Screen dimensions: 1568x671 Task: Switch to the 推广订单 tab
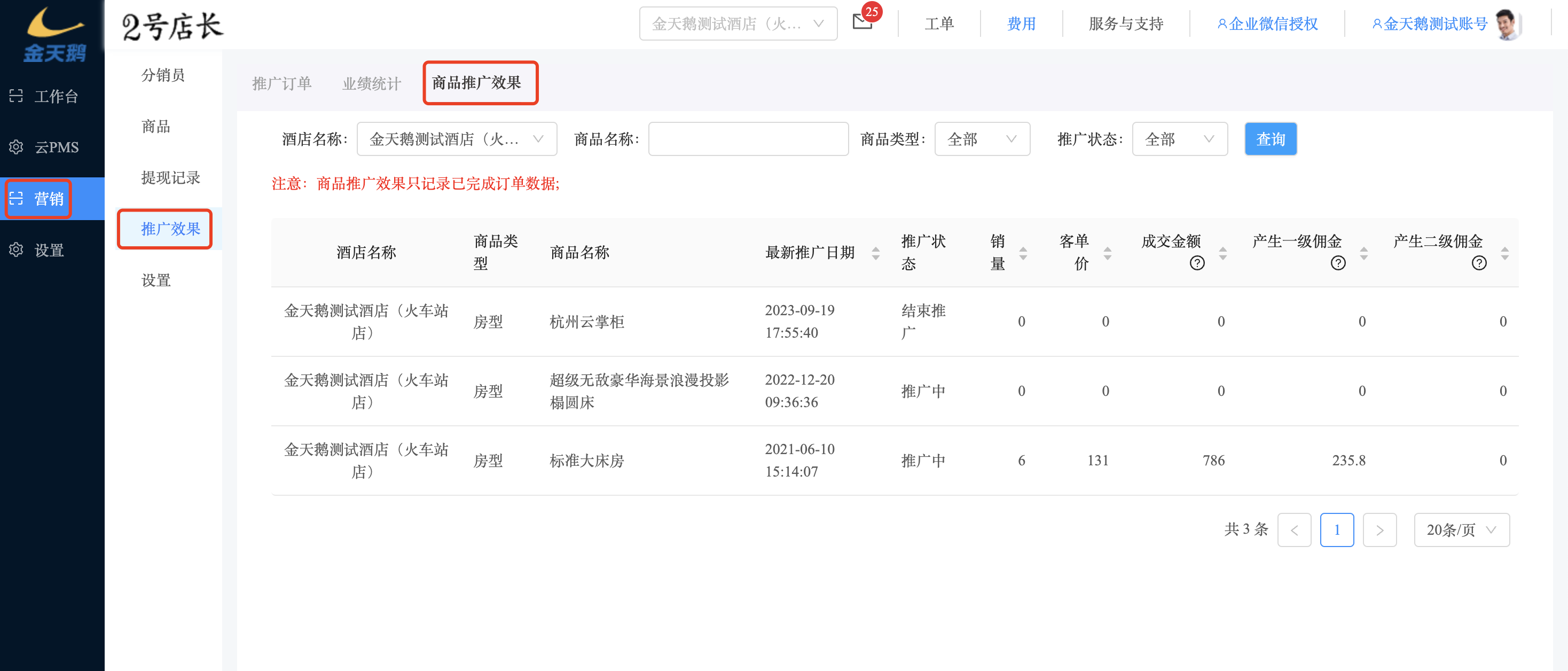click(x=282, y=83)
